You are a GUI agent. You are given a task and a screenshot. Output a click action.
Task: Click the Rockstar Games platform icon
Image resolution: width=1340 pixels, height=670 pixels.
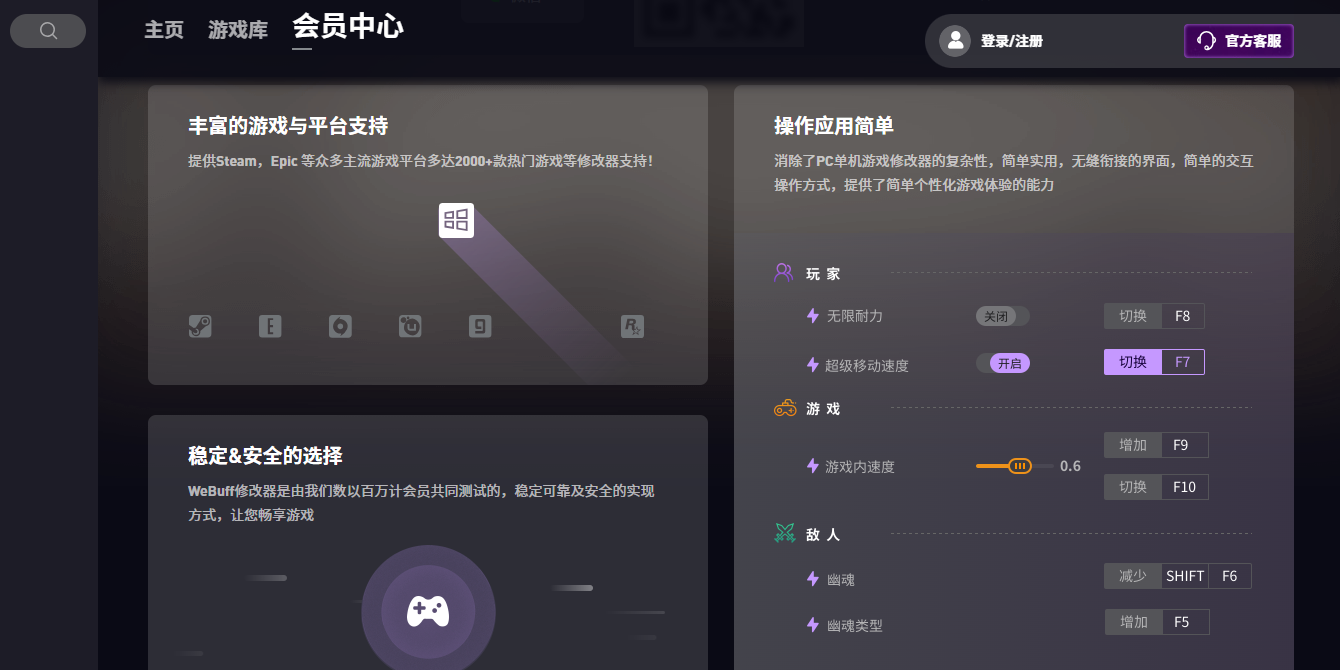tap(632, 326)
